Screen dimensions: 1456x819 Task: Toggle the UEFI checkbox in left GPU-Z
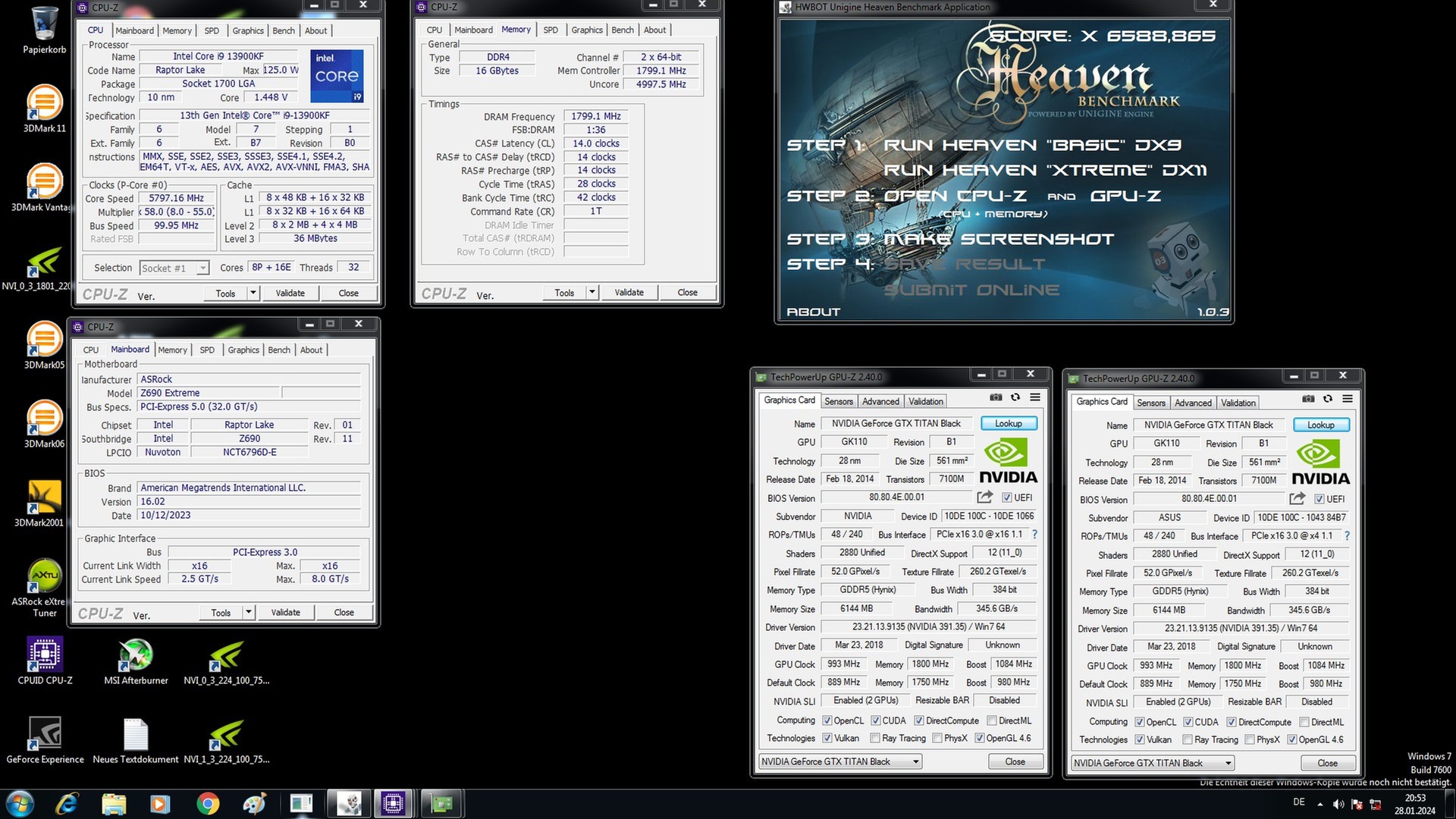point(1007,498)
